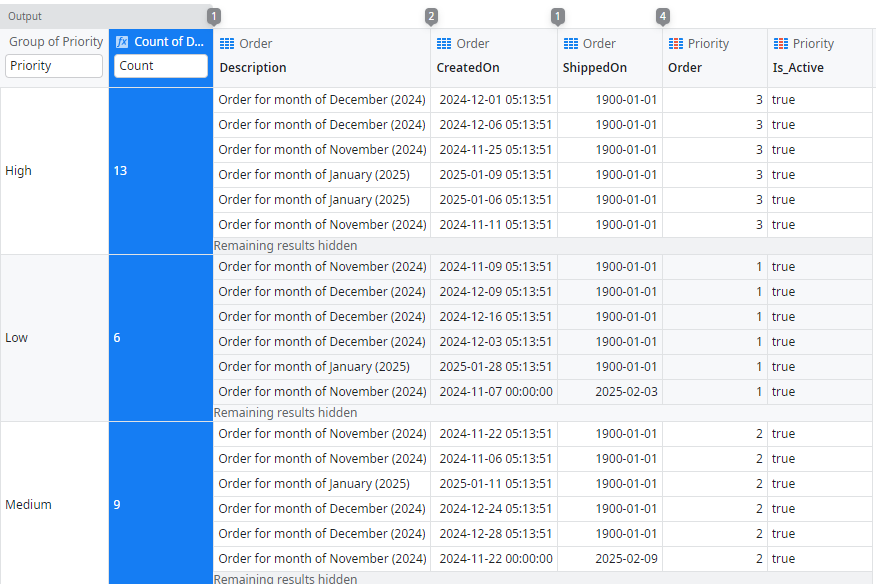Select the date 2024-12-01 05:13:51
This screenshot has height=584, width=876.
coord(496,100)
